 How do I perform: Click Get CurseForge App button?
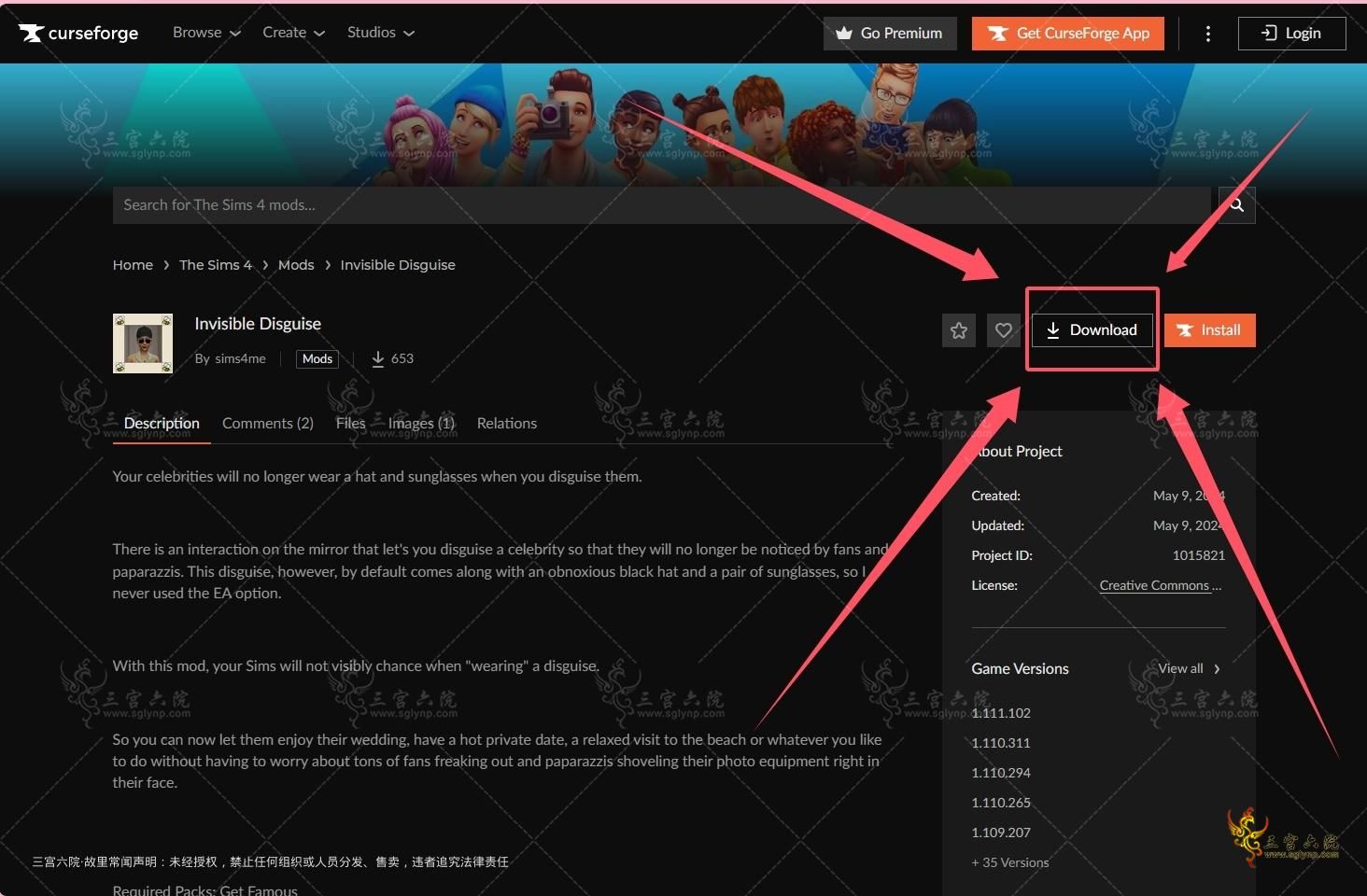pos(1068,34)
